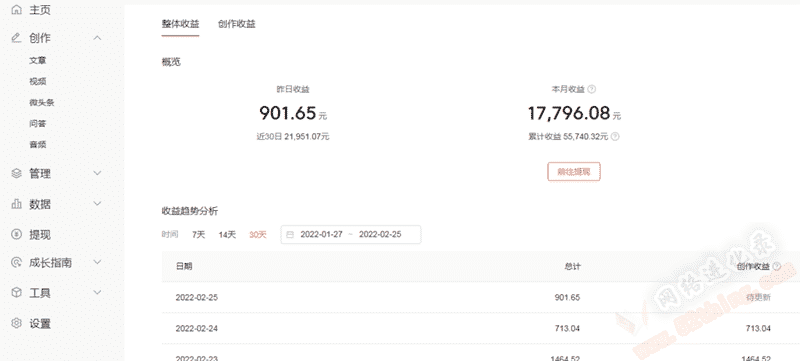Image resolution: width=800 pixels, height=361 pixels.
Task: Click the 前往提现 button
Action: tap(574, 172)
